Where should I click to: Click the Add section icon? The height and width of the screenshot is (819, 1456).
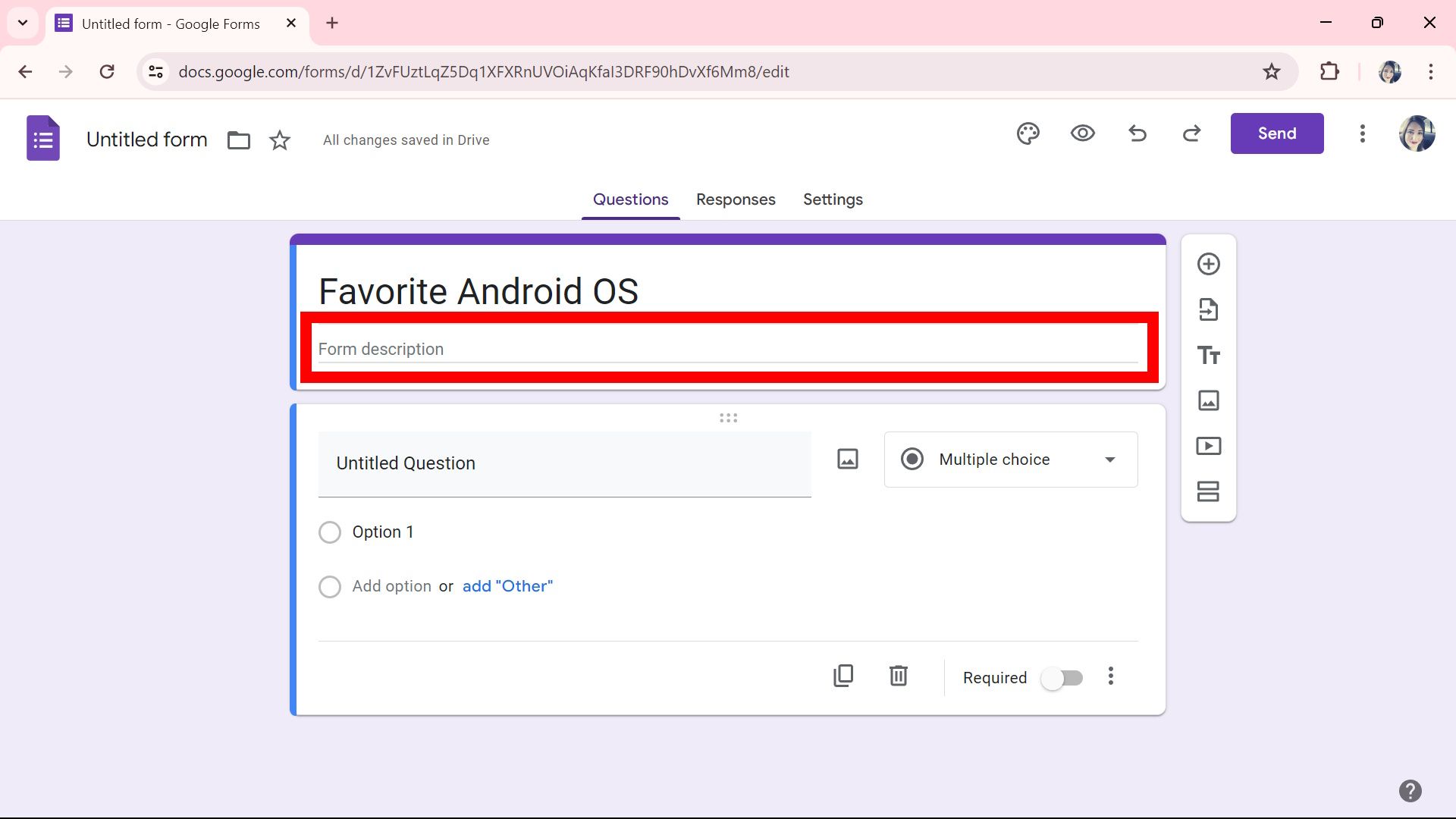click(1208, 491)
